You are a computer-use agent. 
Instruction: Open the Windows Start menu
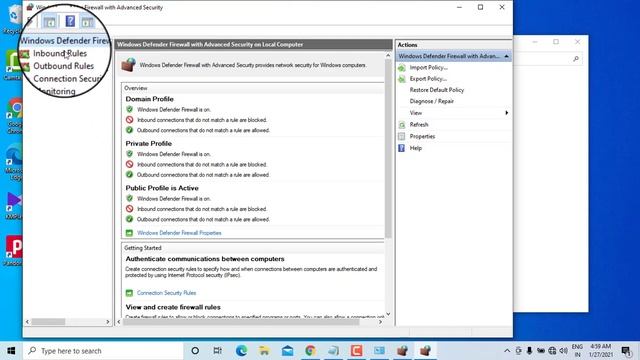tap(11, 351)
